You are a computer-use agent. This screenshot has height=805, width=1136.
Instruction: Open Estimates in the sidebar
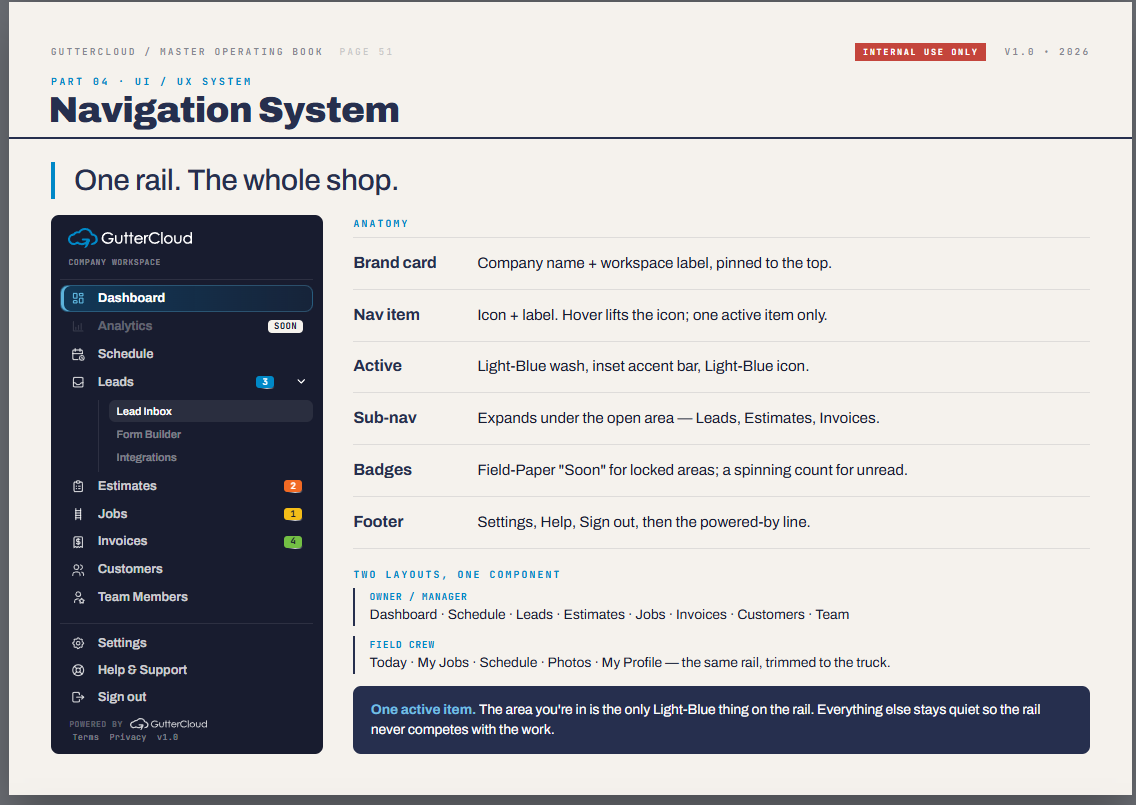coord(187,486)
